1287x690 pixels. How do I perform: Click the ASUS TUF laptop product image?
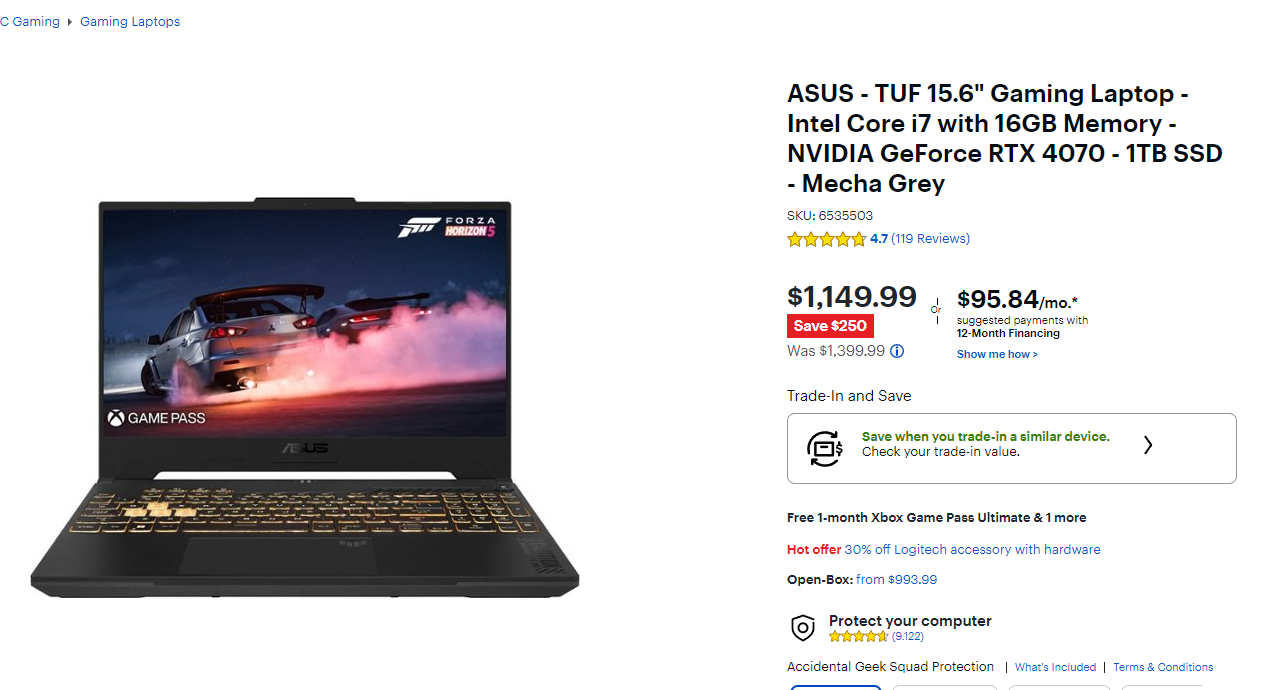[x=305, y=396]
